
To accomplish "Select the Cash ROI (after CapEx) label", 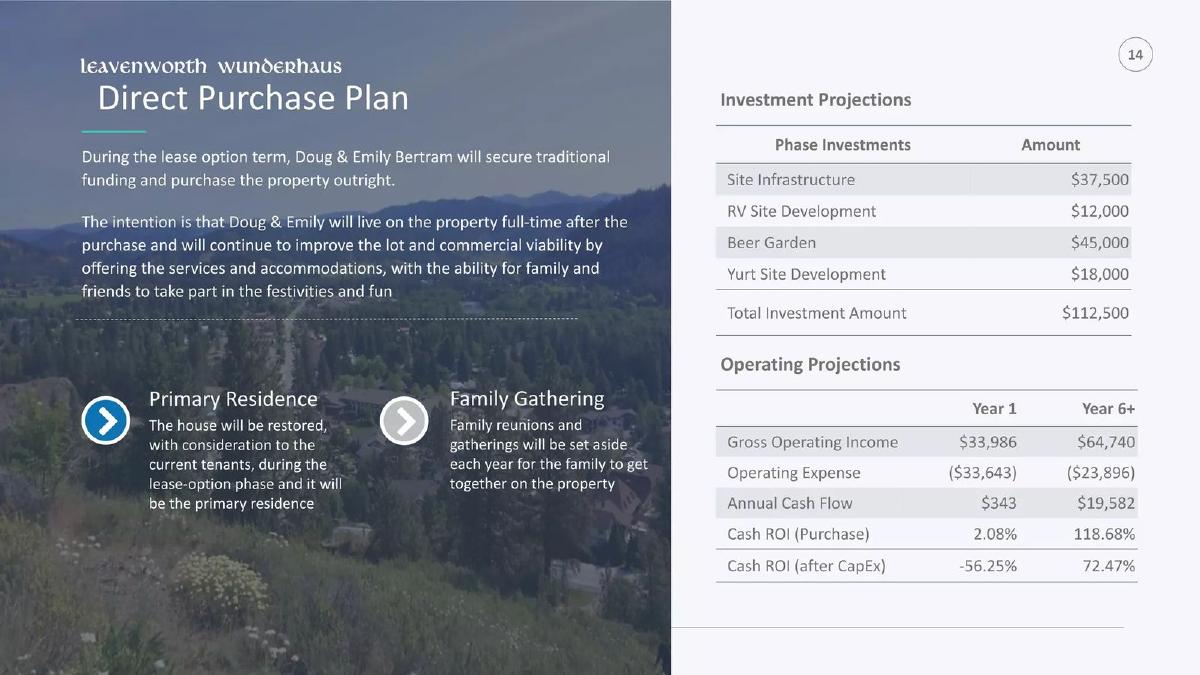I will point(806,567).
